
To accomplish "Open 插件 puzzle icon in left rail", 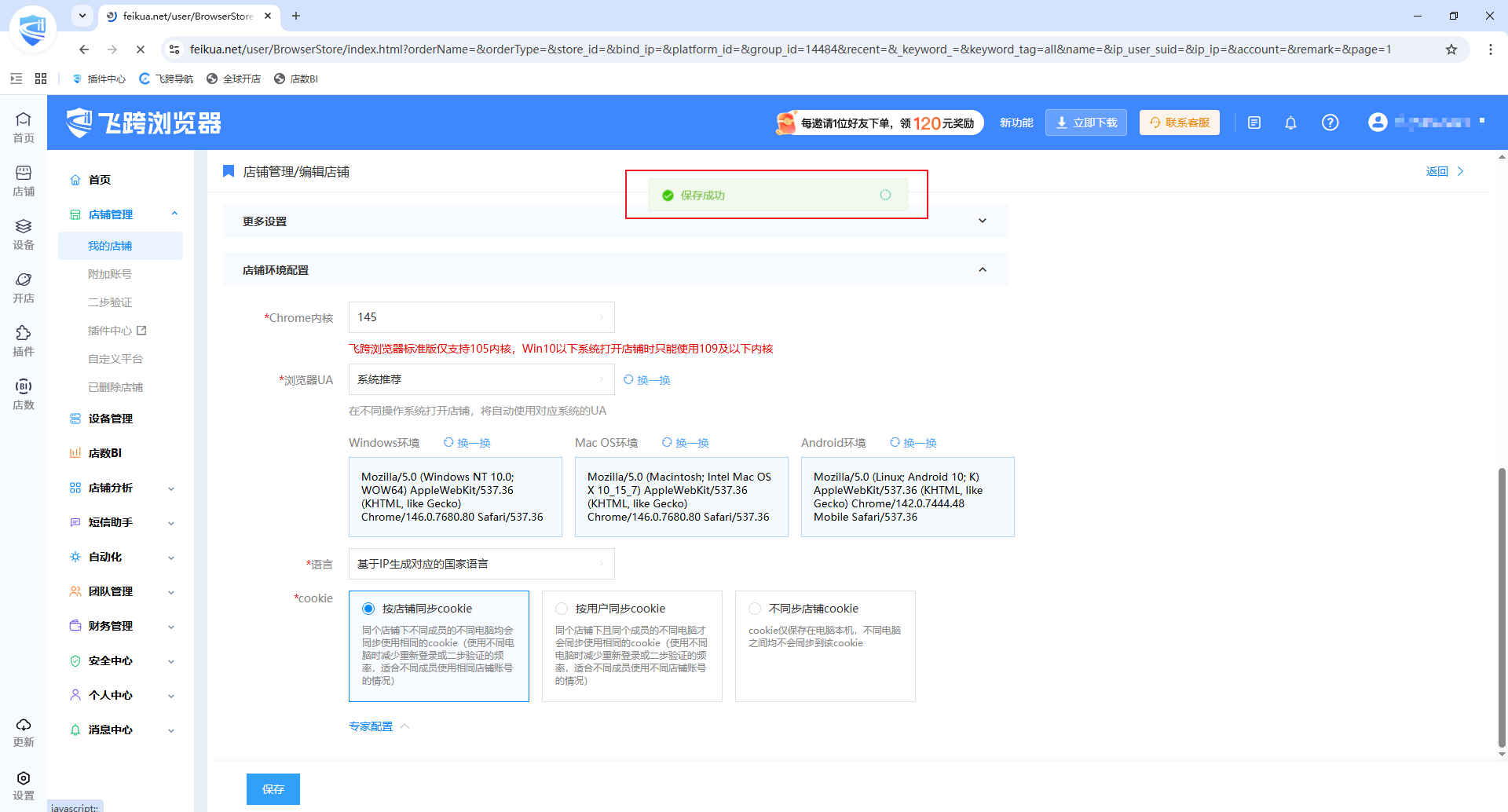I will click(24, 342).
